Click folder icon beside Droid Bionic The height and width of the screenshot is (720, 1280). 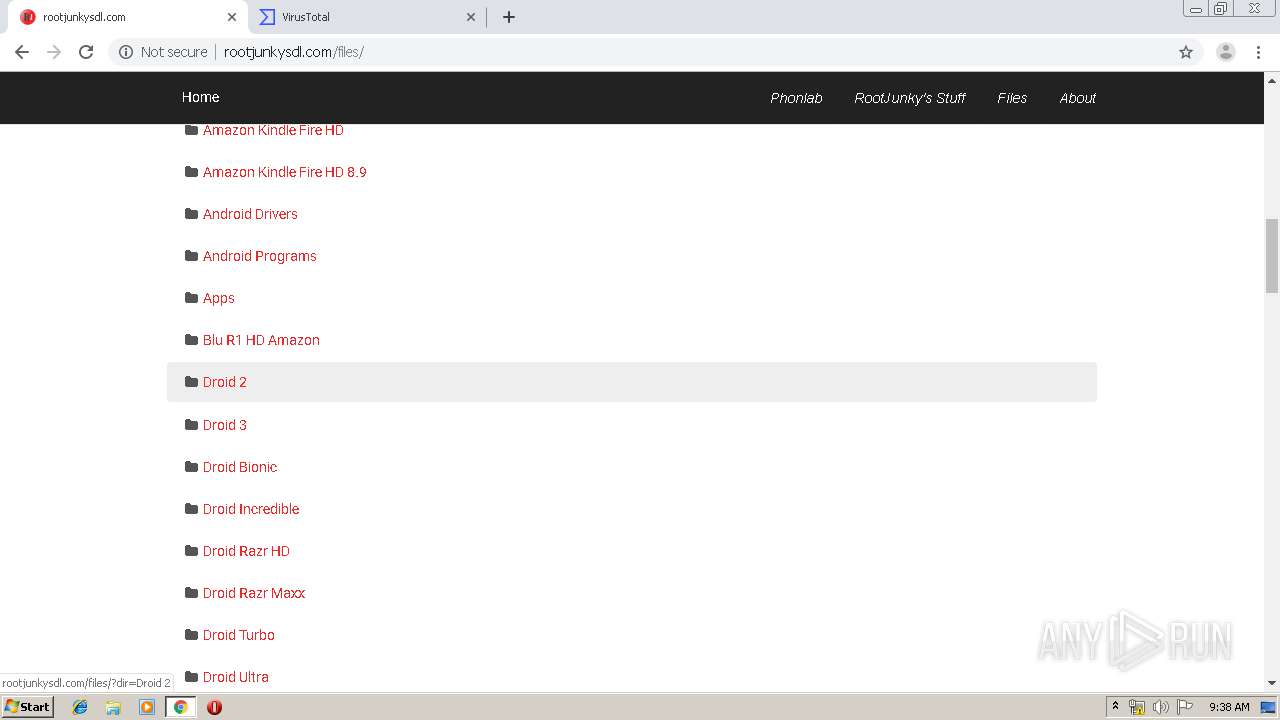pos(191,466)
